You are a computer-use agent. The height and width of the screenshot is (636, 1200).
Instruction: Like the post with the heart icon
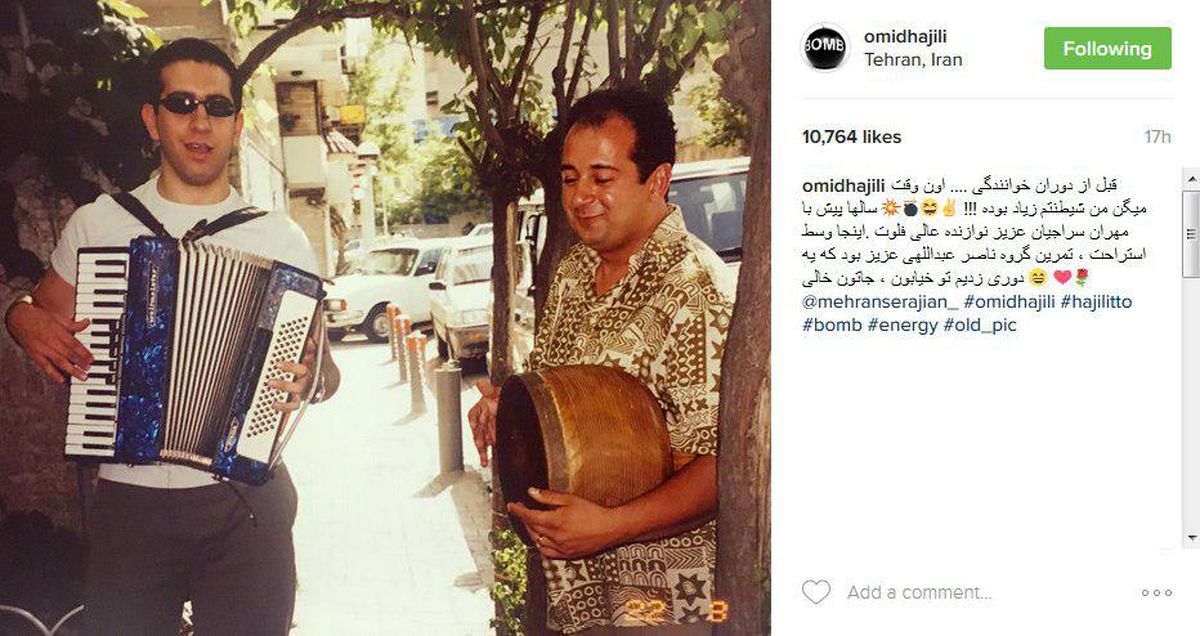click(x=816, y=592)
